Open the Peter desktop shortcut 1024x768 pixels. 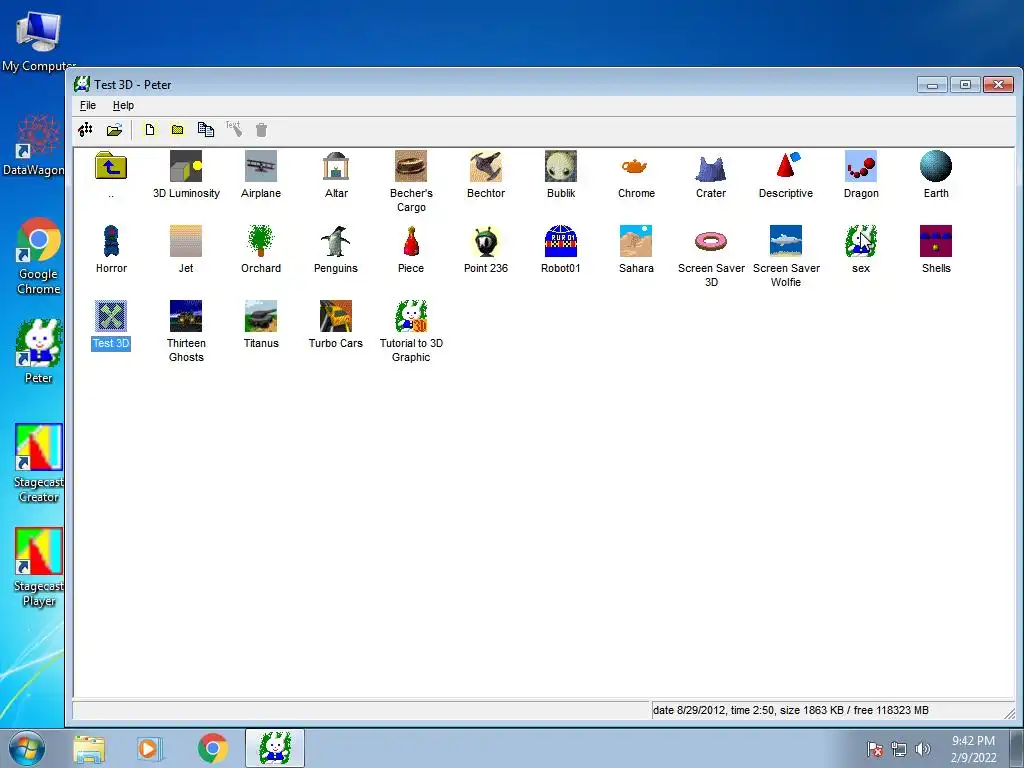pyautogui.click(x=39, y=351)
